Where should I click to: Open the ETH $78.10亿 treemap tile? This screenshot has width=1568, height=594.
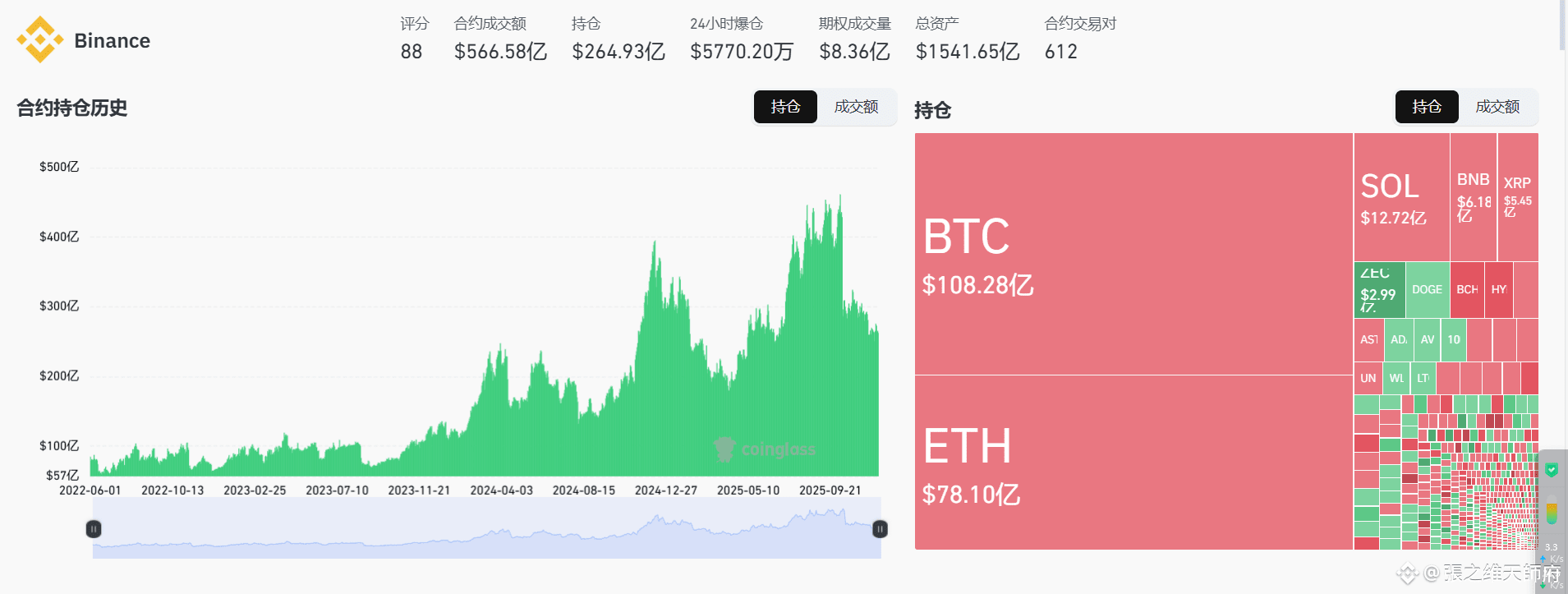point(1133,463)
